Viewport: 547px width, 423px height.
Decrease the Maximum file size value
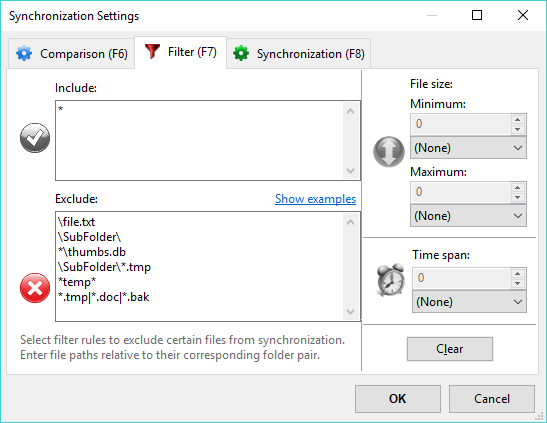click(x=518, y=197)
